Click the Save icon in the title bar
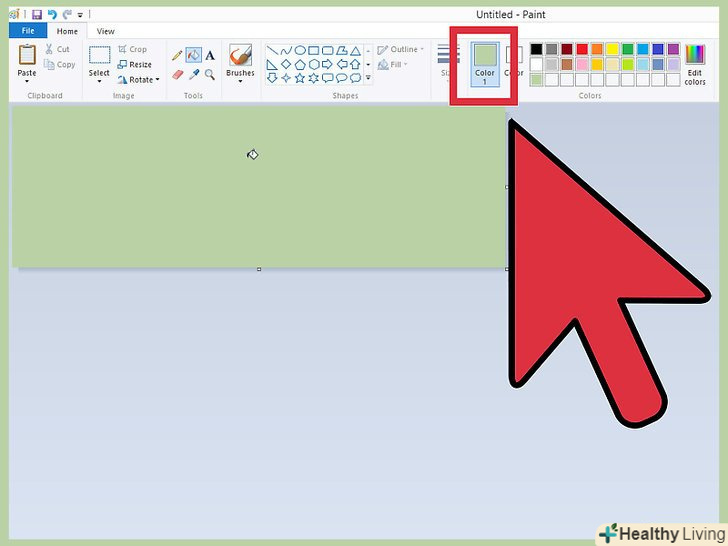This screenshot has height=546, width=728. [x=37, y=15]
